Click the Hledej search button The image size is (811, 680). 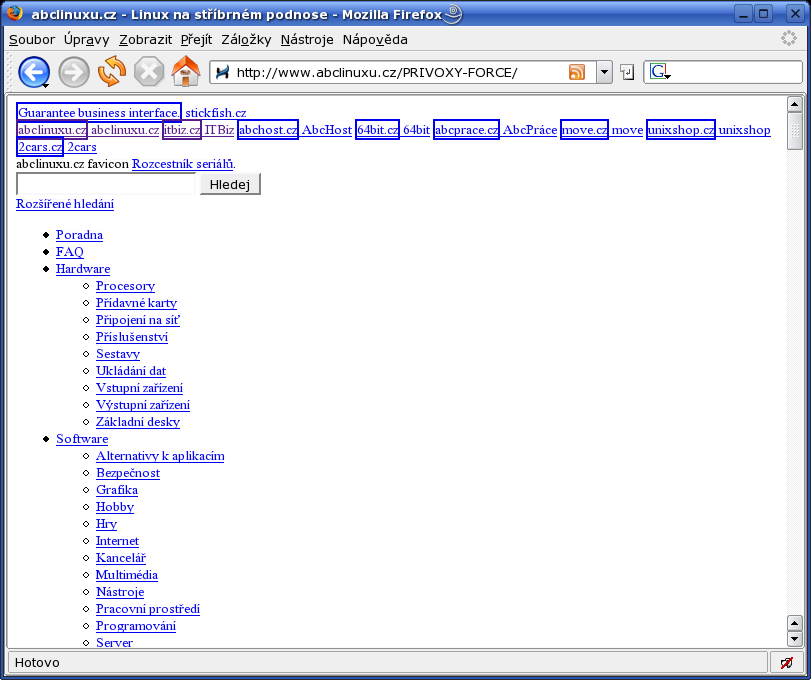point(230,184)
